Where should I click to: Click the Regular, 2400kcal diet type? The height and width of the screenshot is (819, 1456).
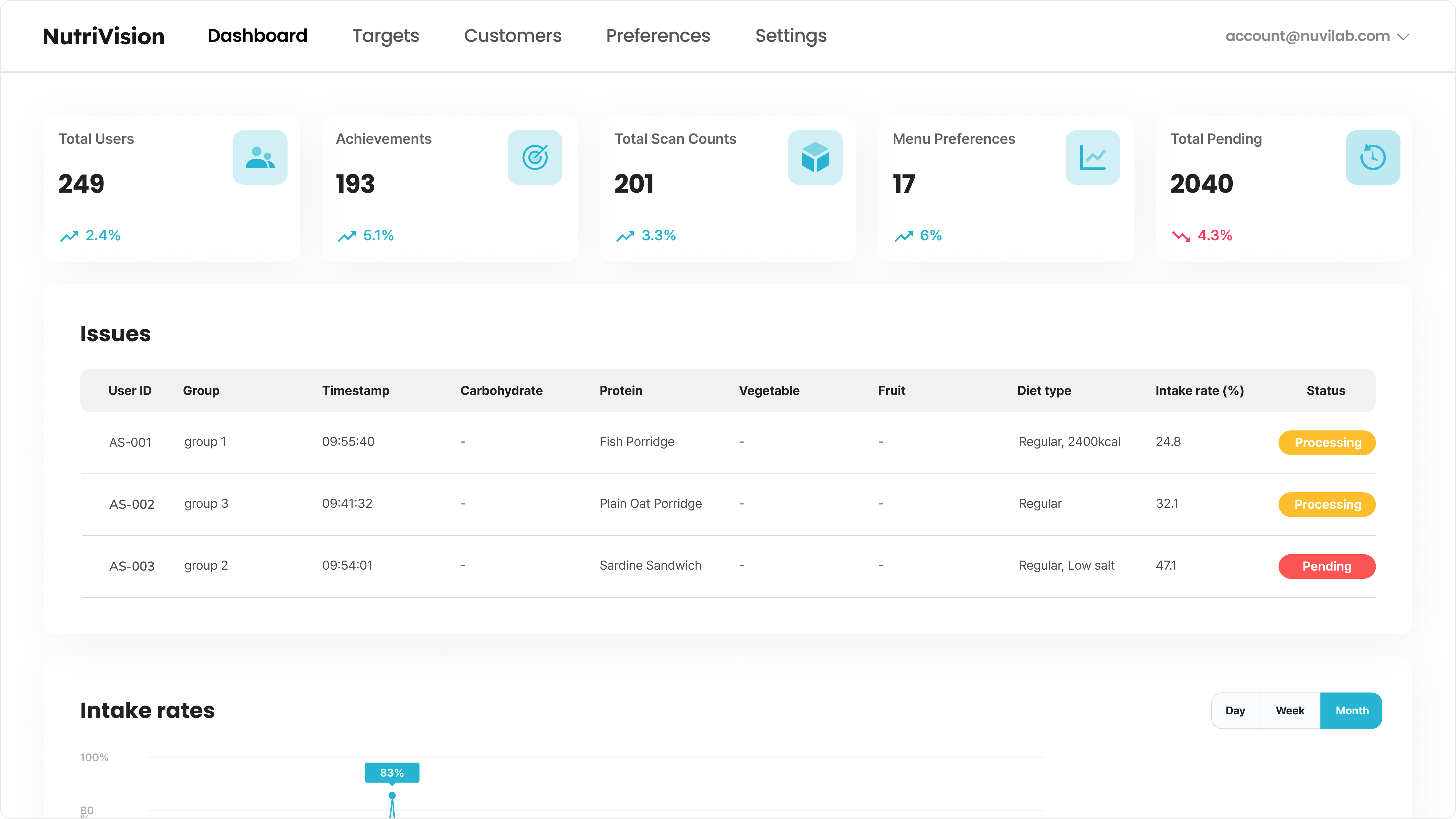(1069, 442)
